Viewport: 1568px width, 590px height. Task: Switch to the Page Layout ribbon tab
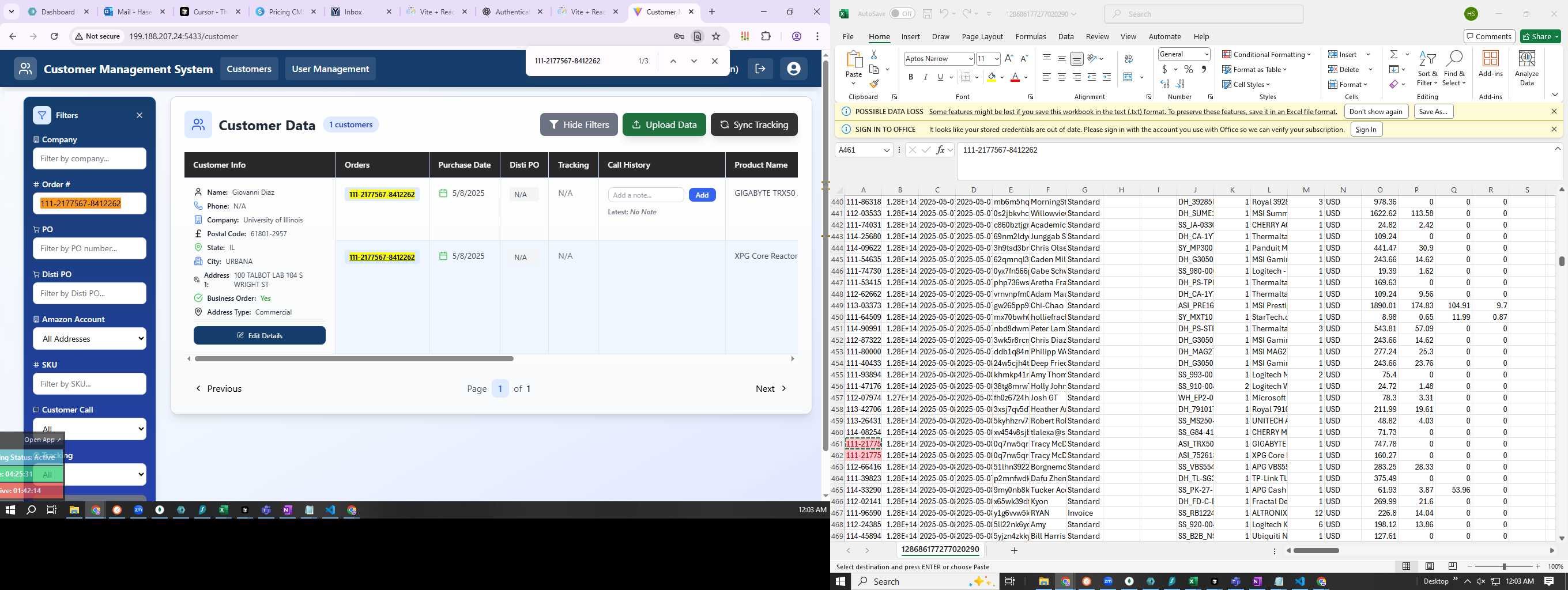tap(982, 36)
